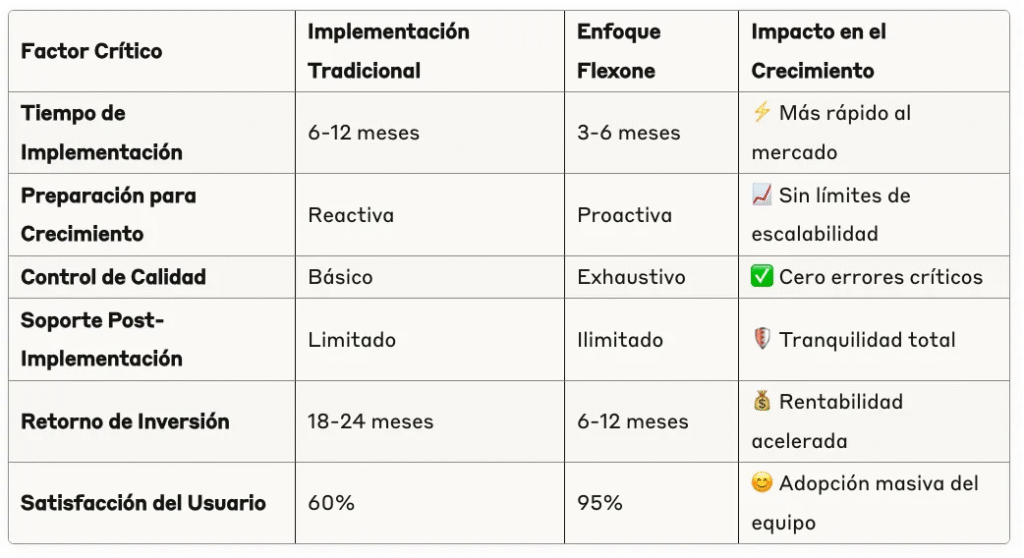The width and height of the screenshot is (1024, 558).
Task: Click the green checkmark emoji icon
Action: tap(761, 276)
